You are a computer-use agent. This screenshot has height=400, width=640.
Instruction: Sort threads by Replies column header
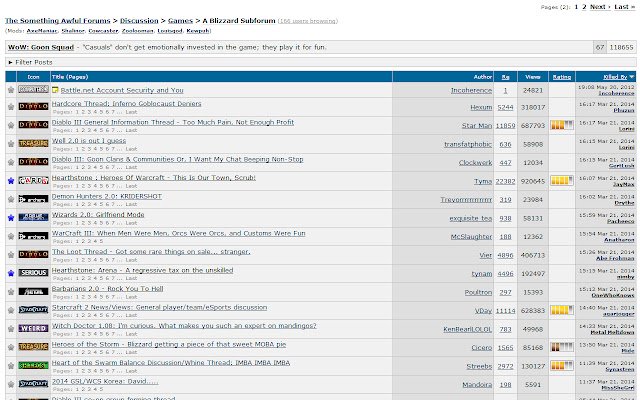[x=505, y=77]
